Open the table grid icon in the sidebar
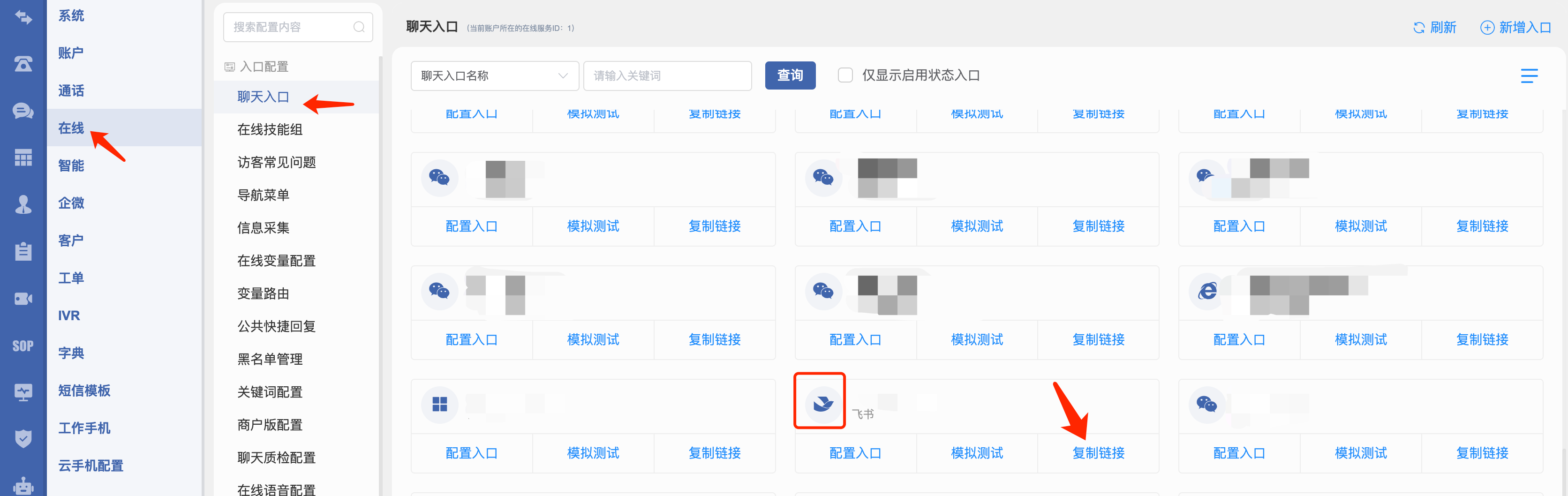The height and width of the screenshot is (496, 1568). (x=23, y=158)
